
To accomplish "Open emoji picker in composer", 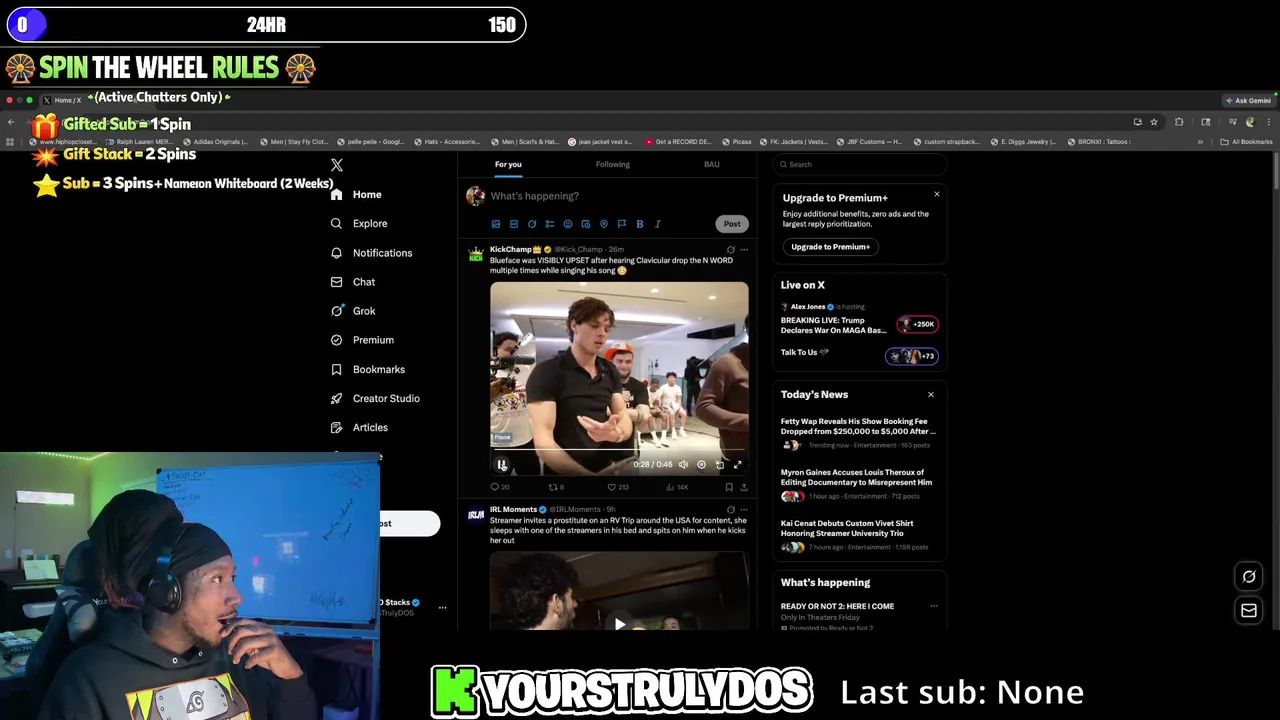I will (x=567, y=224).
